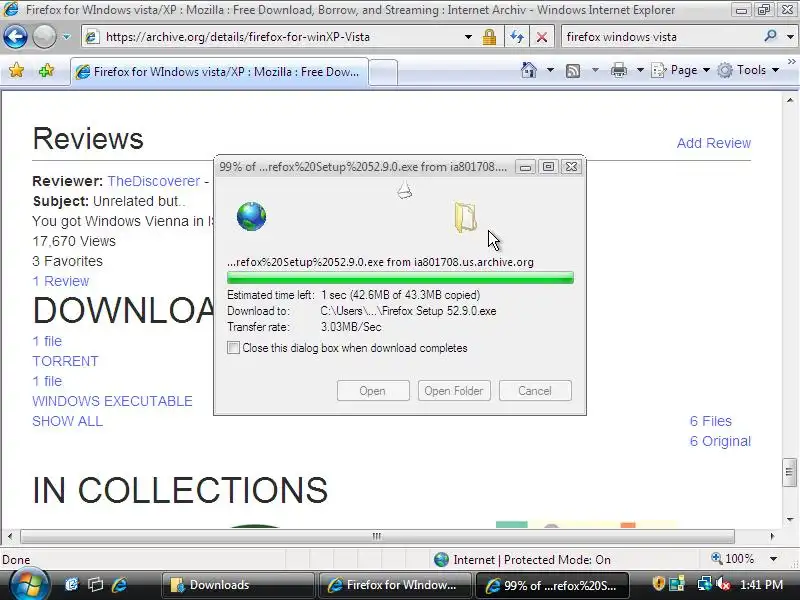Click the address bar URL field
The height and width of the screenshot is (600, 800).
pyautogui.click(x=278, y=37)
